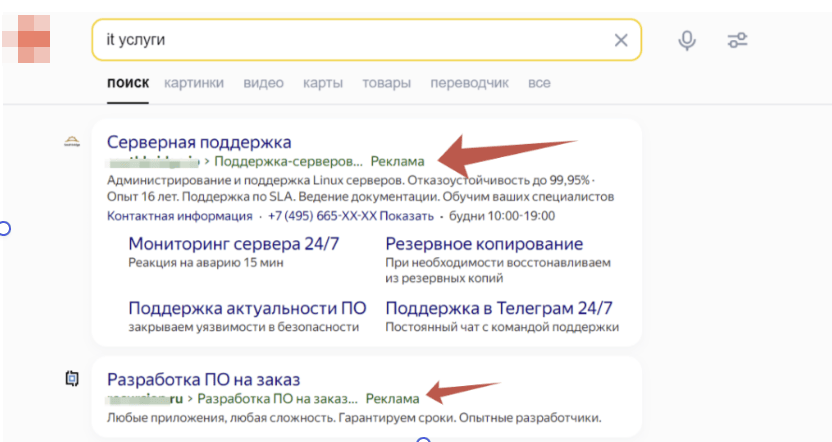This screenshot has width=832, height=442.
Task: Click text 'Постоянный чат с командой поддержки'
Action: [x=502, y=327]
